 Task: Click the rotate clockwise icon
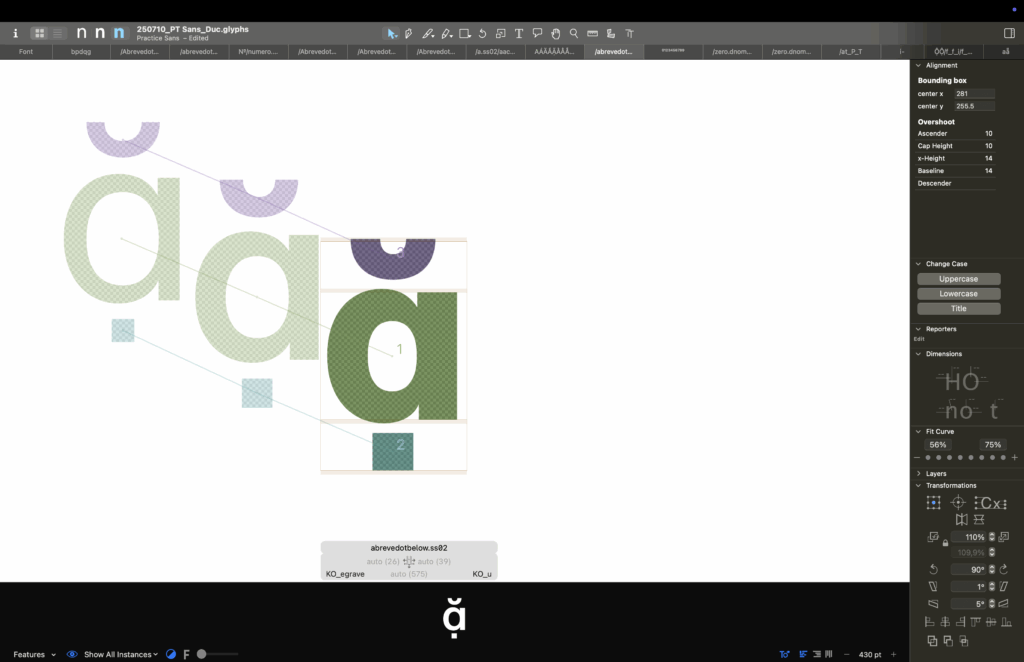click(1004, 569)
